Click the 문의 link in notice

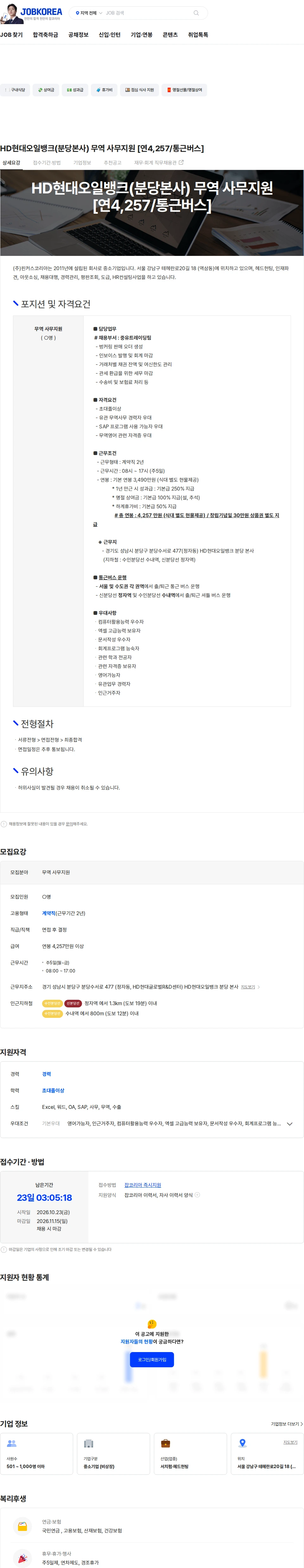[69, 823]
